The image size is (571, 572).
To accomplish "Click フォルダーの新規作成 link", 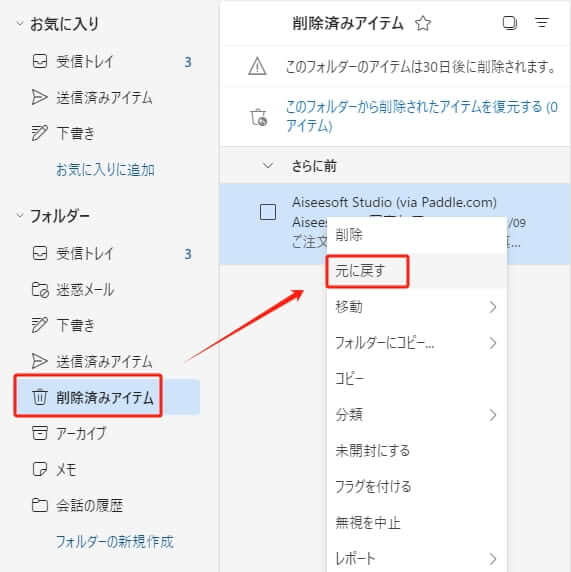I will 115,542.
